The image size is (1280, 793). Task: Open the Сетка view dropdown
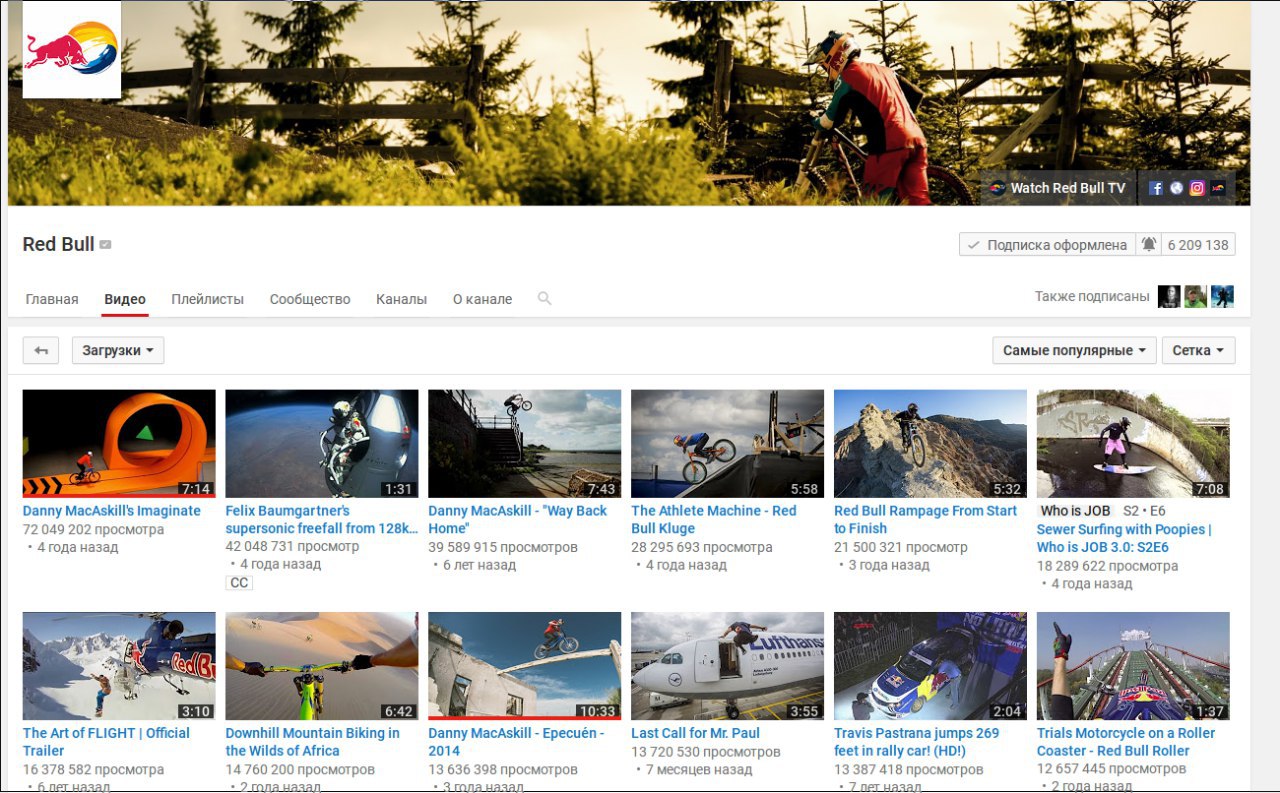[x=1198, y=350]
